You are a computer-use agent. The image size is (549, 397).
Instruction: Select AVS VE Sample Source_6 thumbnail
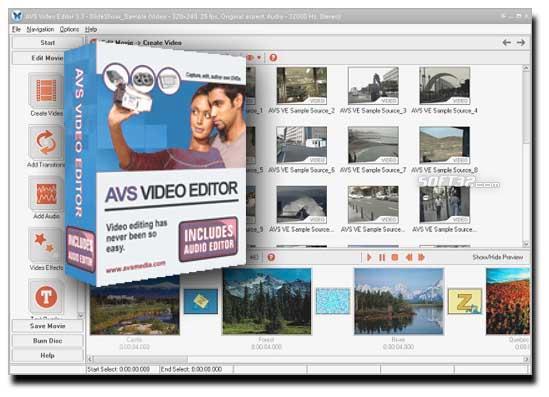pyautogui.click(x=301, y=145)
